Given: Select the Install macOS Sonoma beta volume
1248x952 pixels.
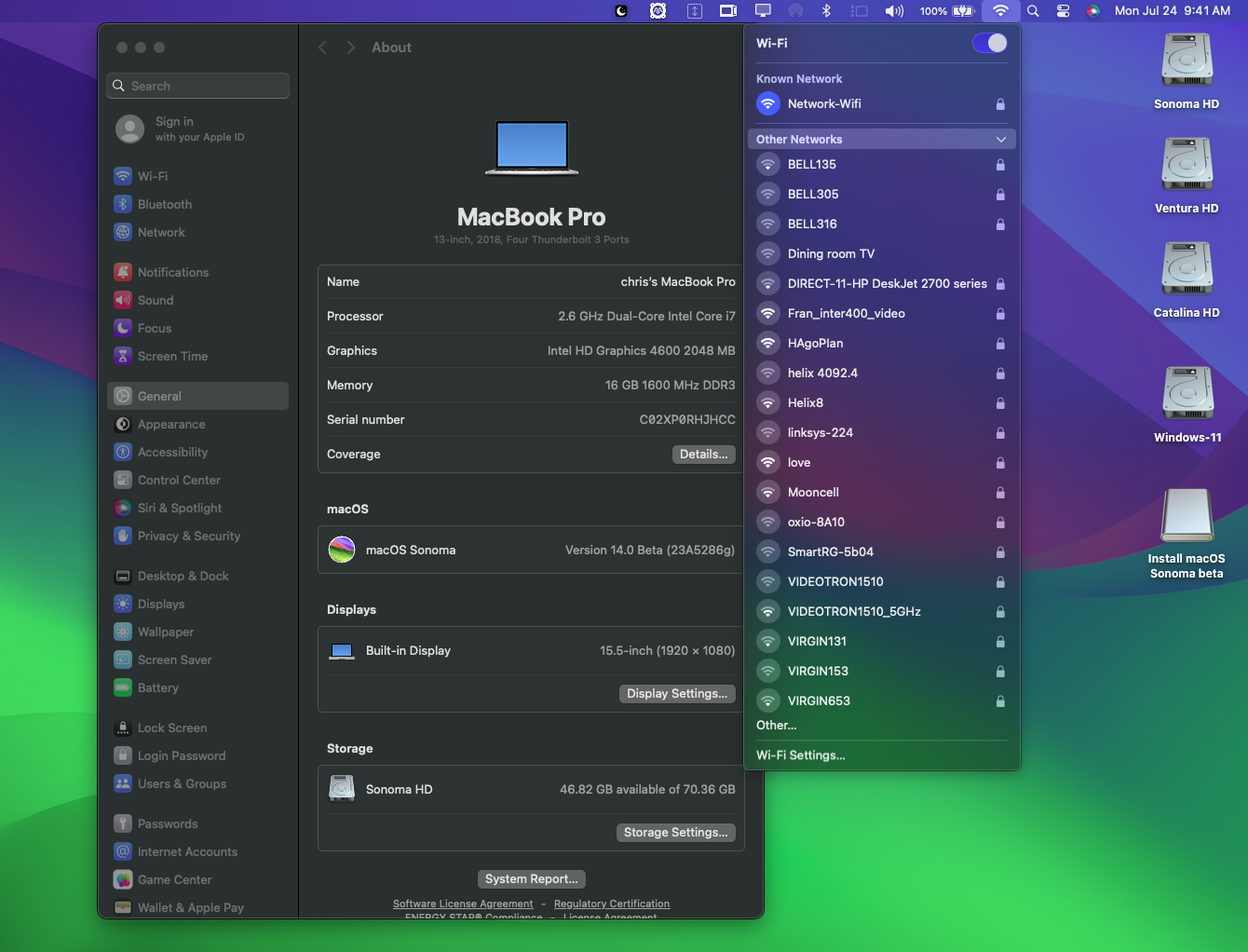Looking at the screenshot, I should [x=1187, y=534].
